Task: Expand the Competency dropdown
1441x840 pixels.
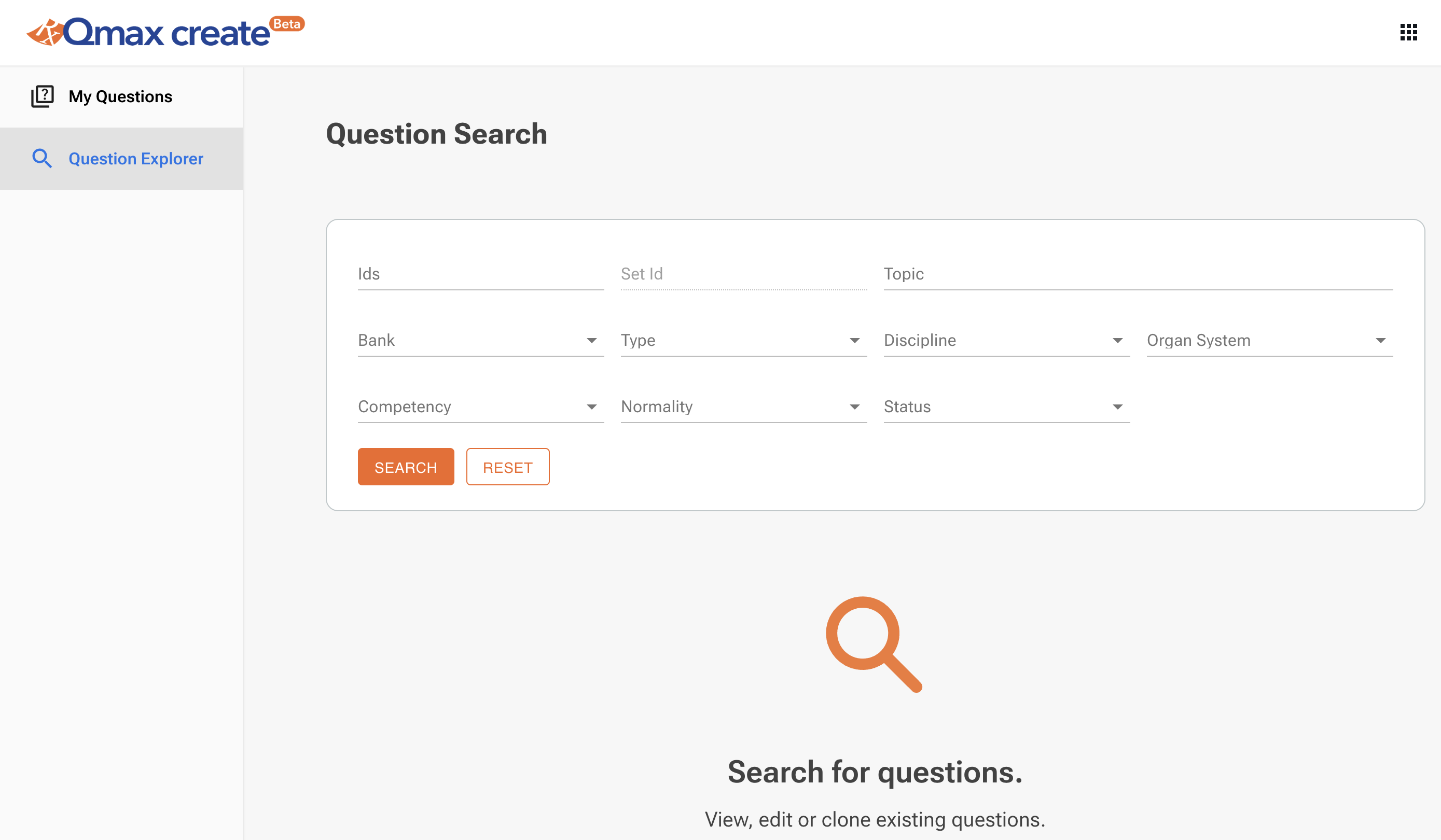Action: tap(592, 407)
